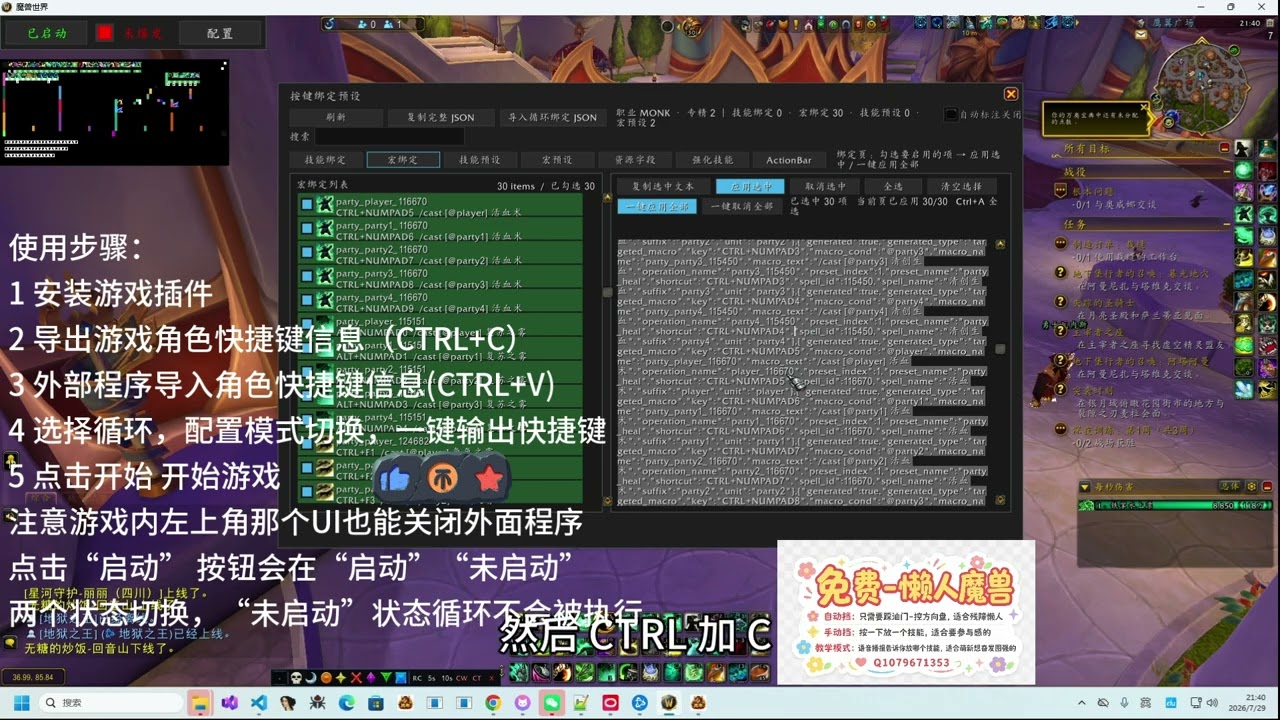Click the 深夜训练 quest icon
1280x720 pixels.
tap(1060, 428)
